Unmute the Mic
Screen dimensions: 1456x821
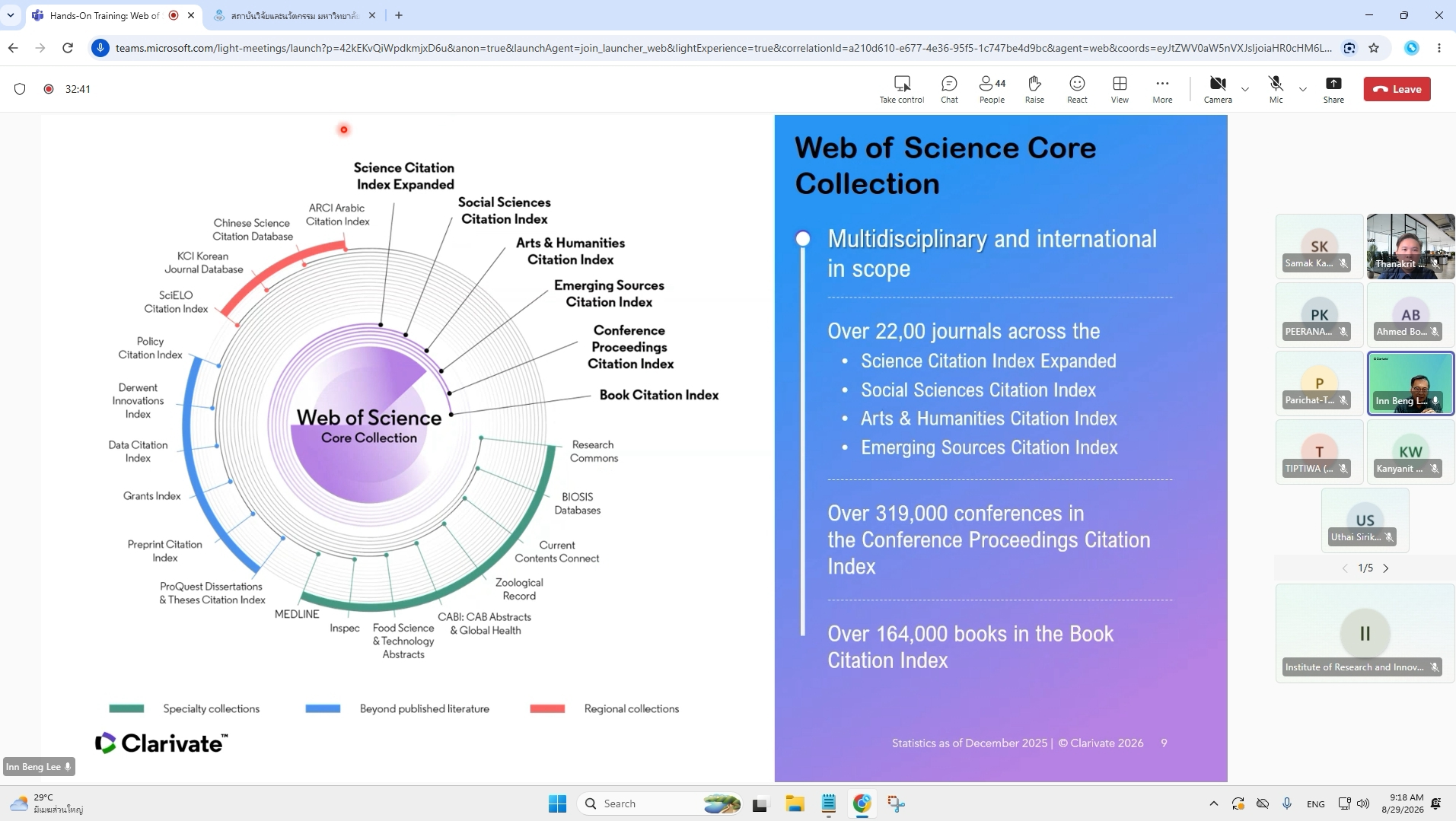tap(1276, 88)
